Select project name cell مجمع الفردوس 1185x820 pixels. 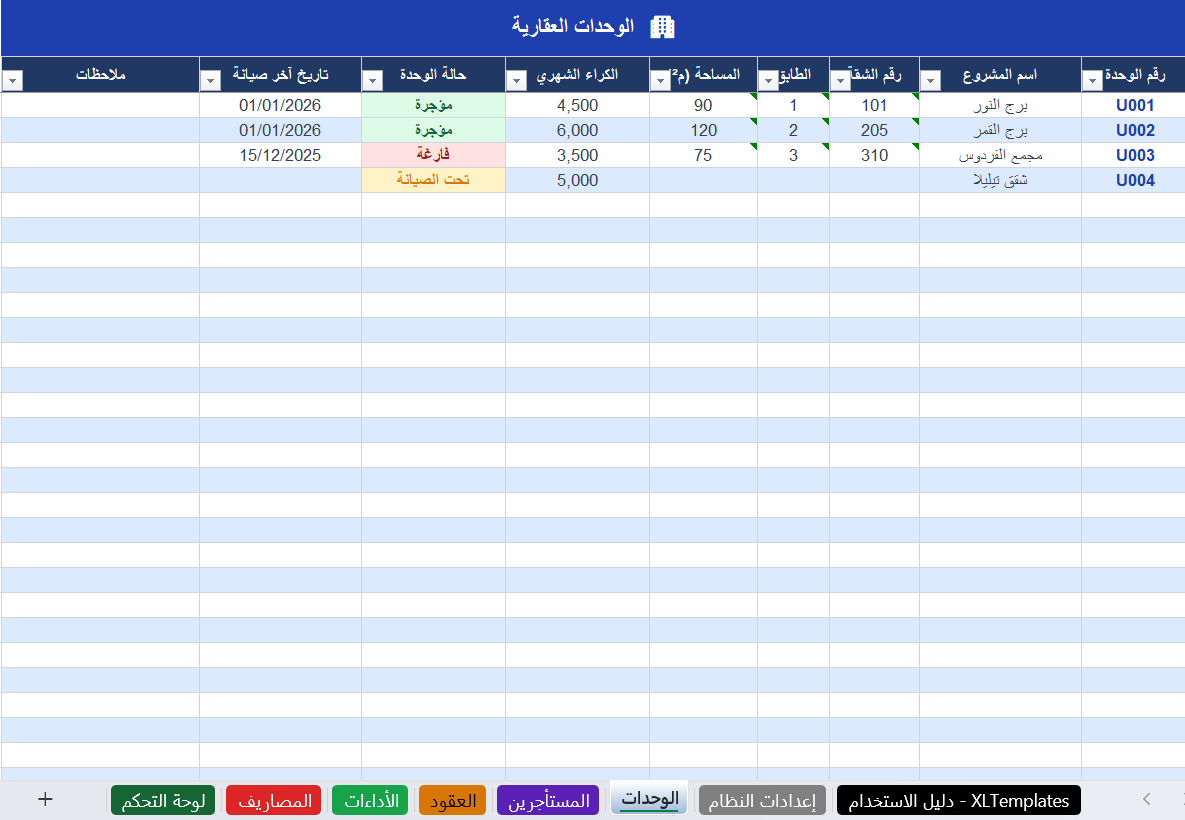click(x=1001, y=155)
